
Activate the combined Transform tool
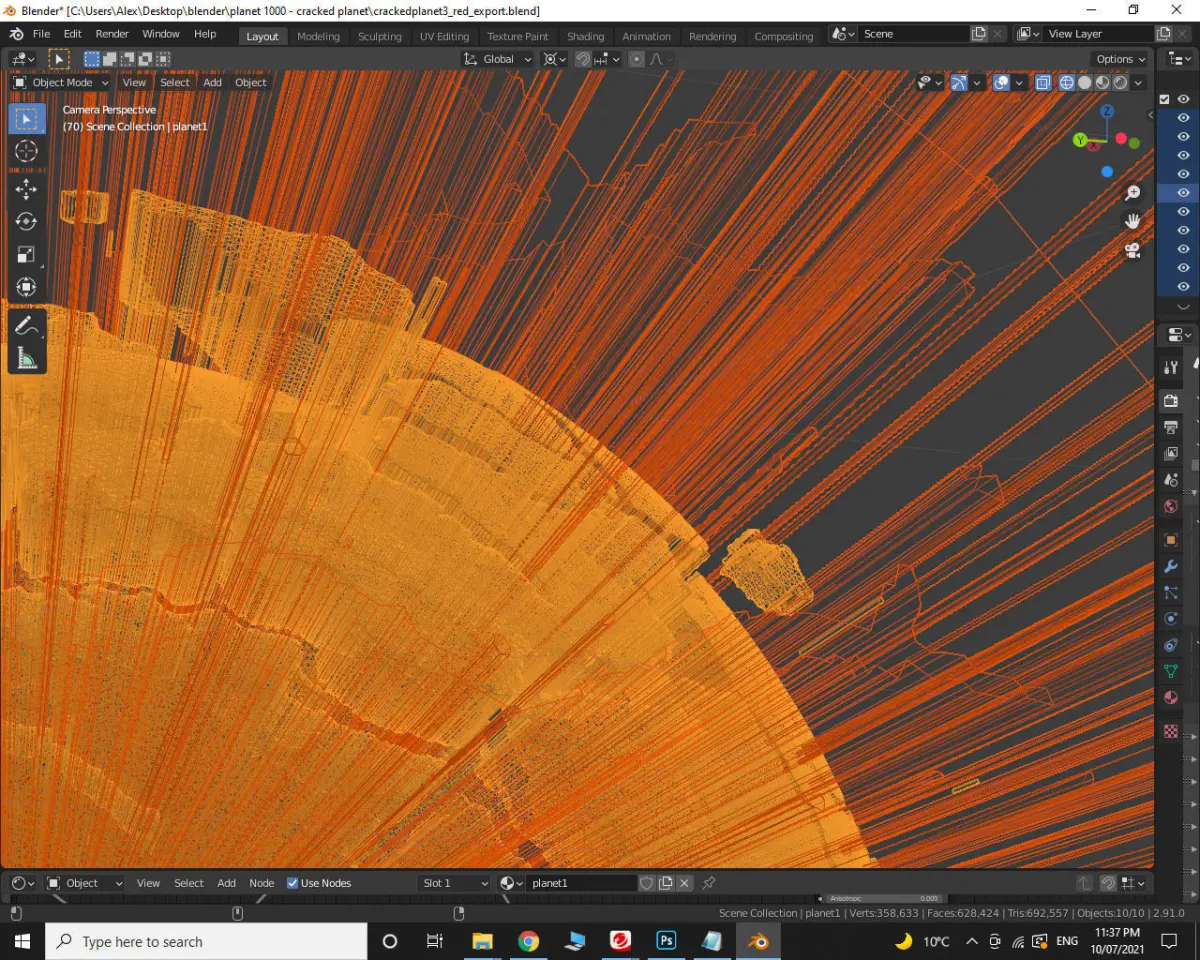[27, 287]
